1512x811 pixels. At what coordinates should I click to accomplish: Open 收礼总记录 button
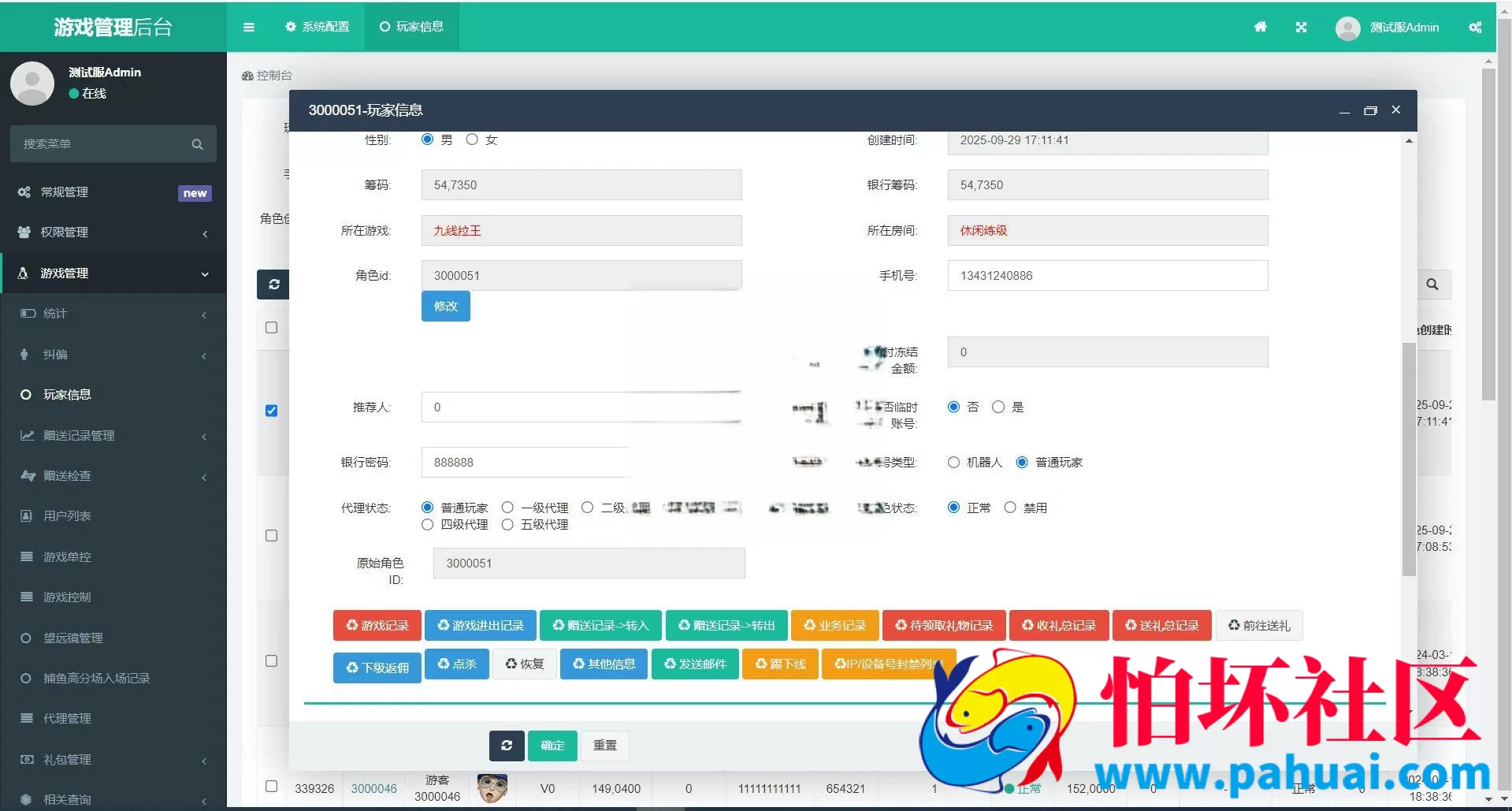[1059, 625]
